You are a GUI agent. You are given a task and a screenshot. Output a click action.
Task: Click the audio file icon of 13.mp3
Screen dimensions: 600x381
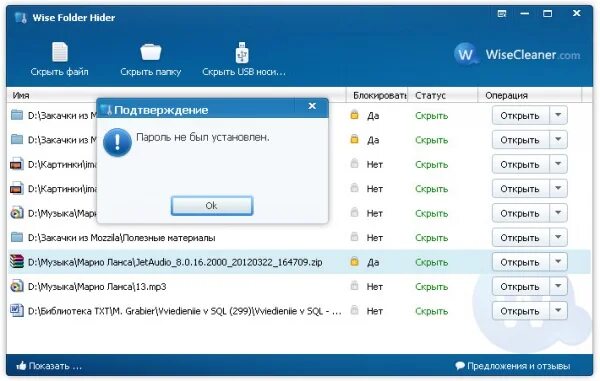point(17,287)
